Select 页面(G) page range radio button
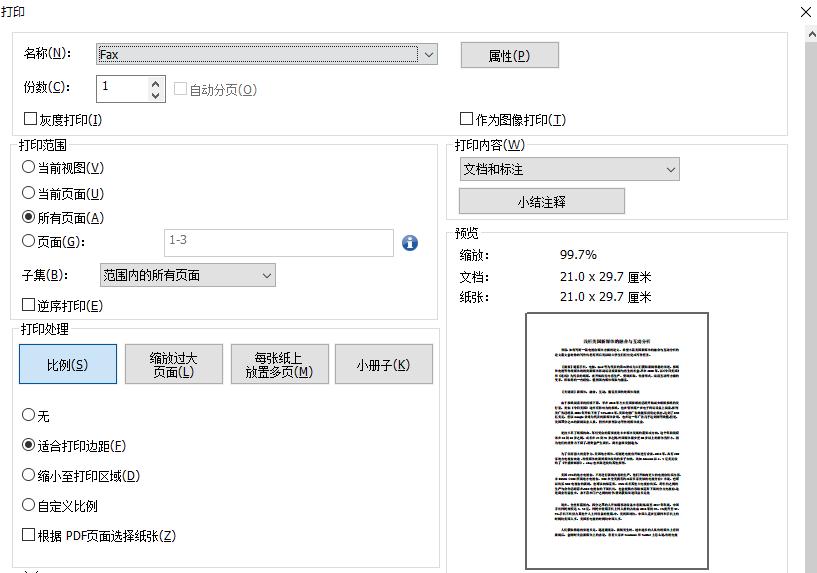Screen dimensions: 817x573 [28, 241]
